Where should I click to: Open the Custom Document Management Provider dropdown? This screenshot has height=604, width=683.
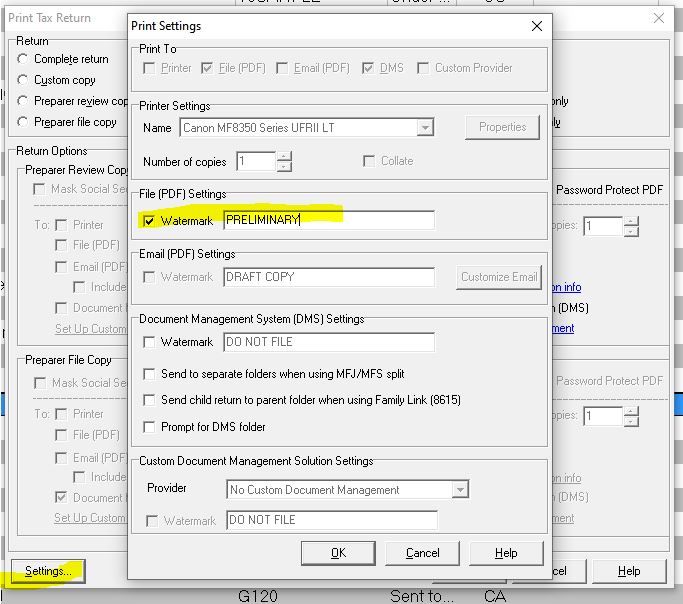pyautogui.click(x=459, y=490)
